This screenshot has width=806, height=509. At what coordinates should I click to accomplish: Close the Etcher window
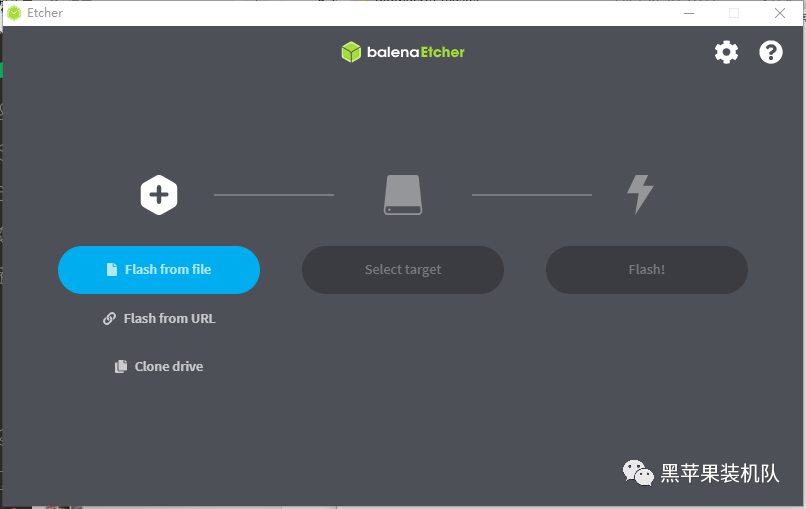780,13
